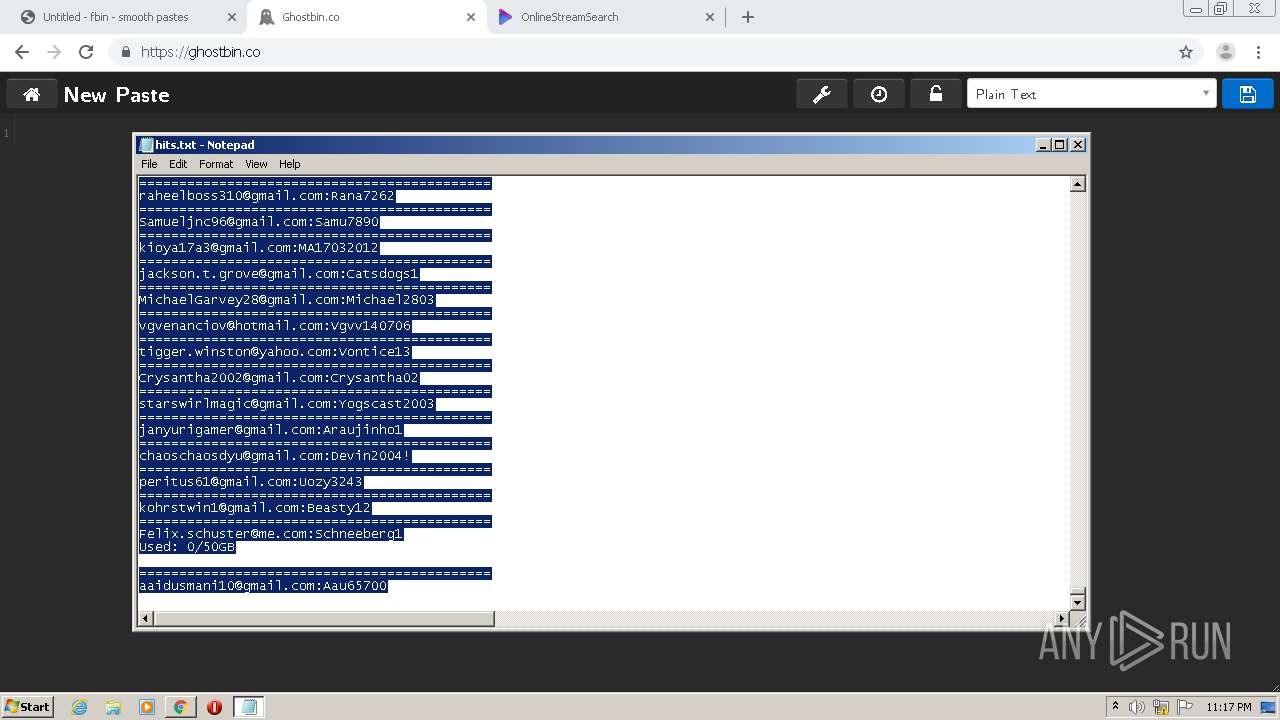Minimize the hits.txt Notepad window
This screenshot has height=720, width=1280.
pyautogui.click(x=1044, y=145)
